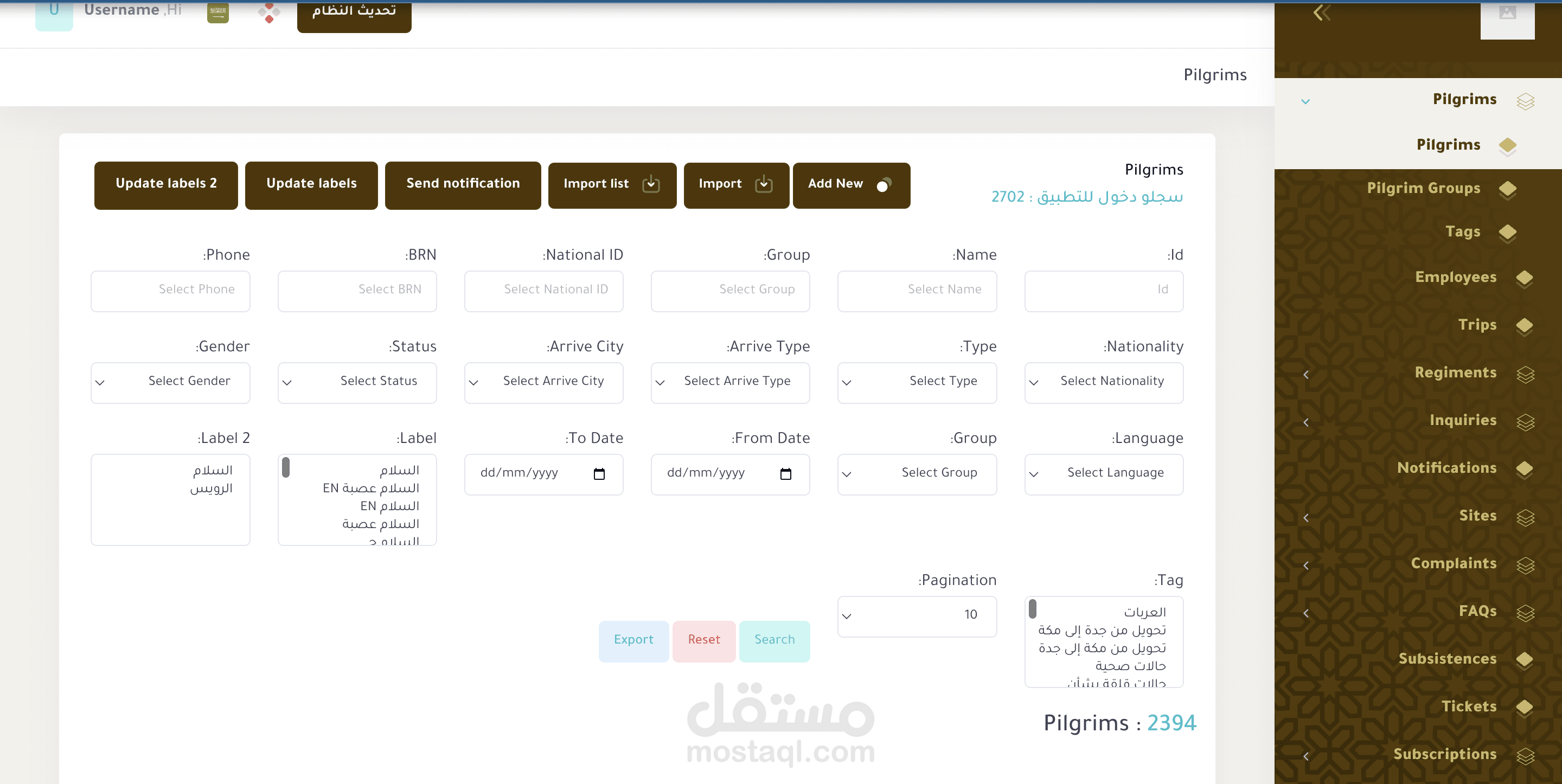Click calendar icon in To Date field
1562x784 pixels.
click(599, 473)
